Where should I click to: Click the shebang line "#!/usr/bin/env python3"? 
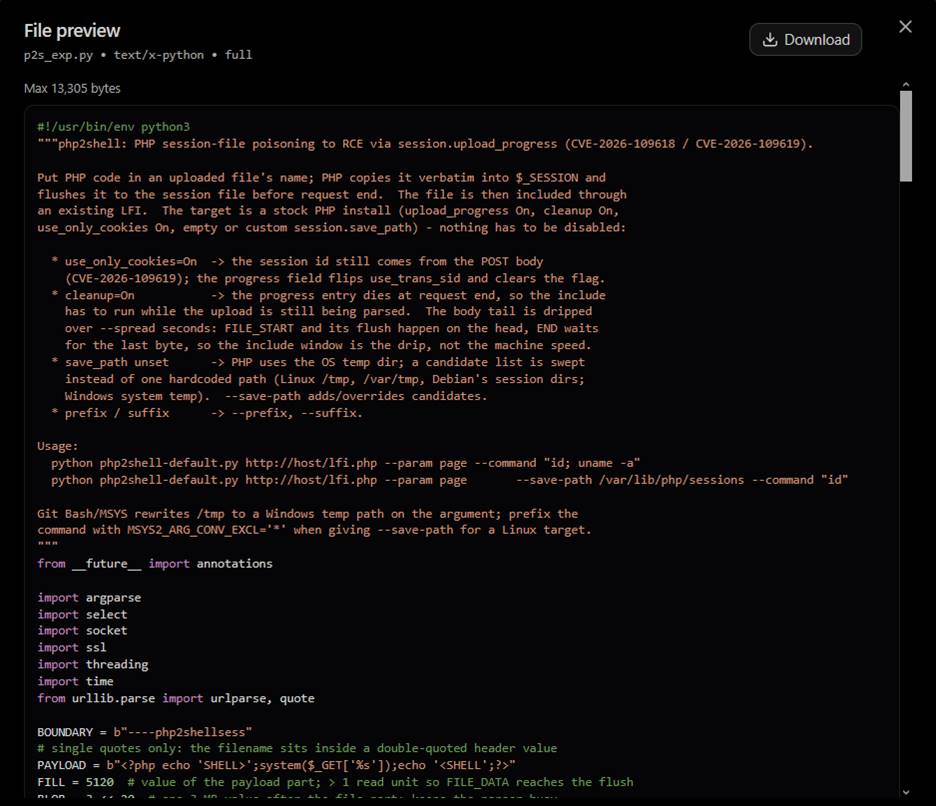[x=113, y=127]
